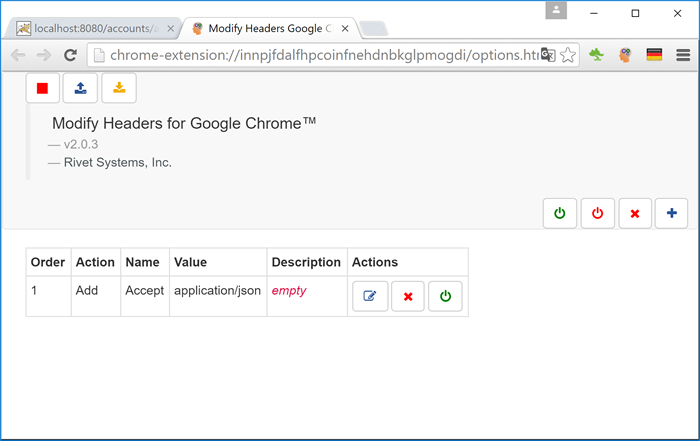Open a new browser tab
The height and width of the screenshot is (441, 700).
point(374,29)
